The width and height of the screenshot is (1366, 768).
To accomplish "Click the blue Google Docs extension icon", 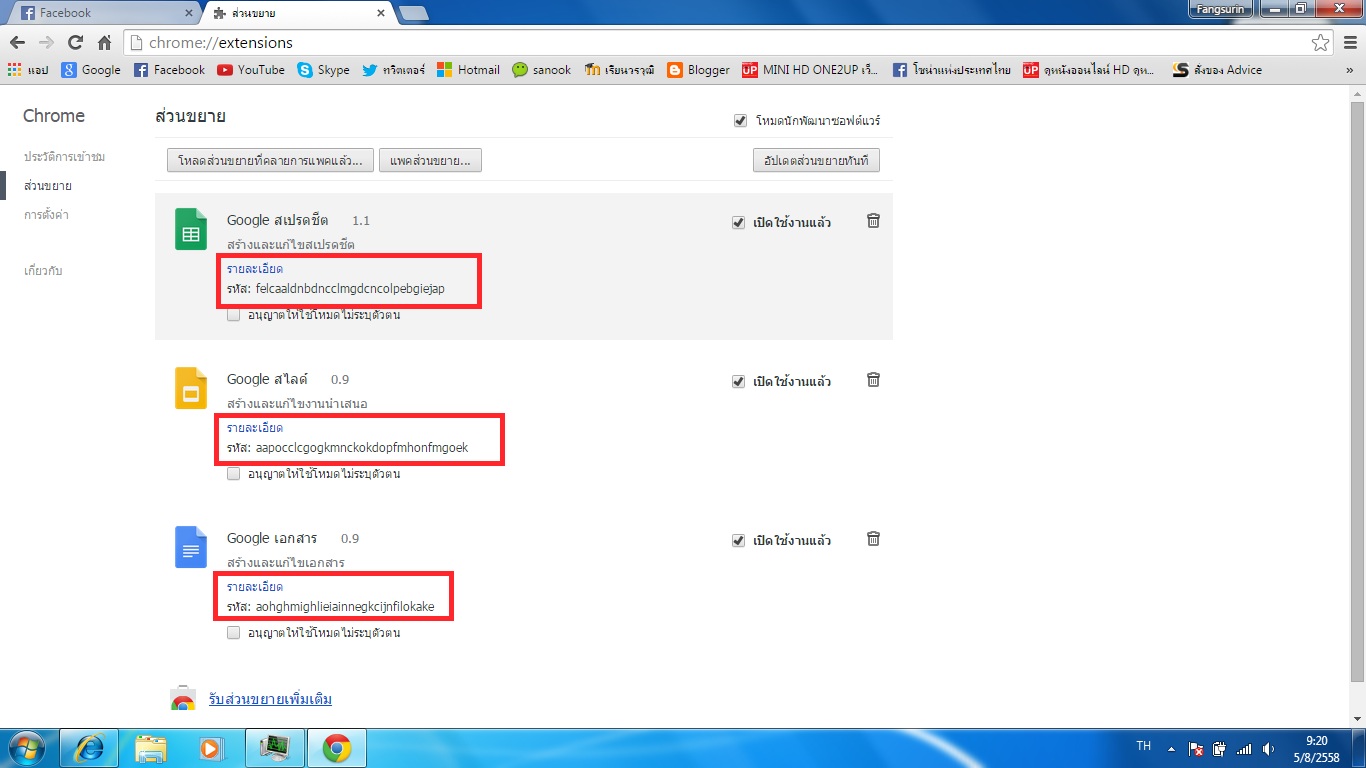I will pos(191,547).
